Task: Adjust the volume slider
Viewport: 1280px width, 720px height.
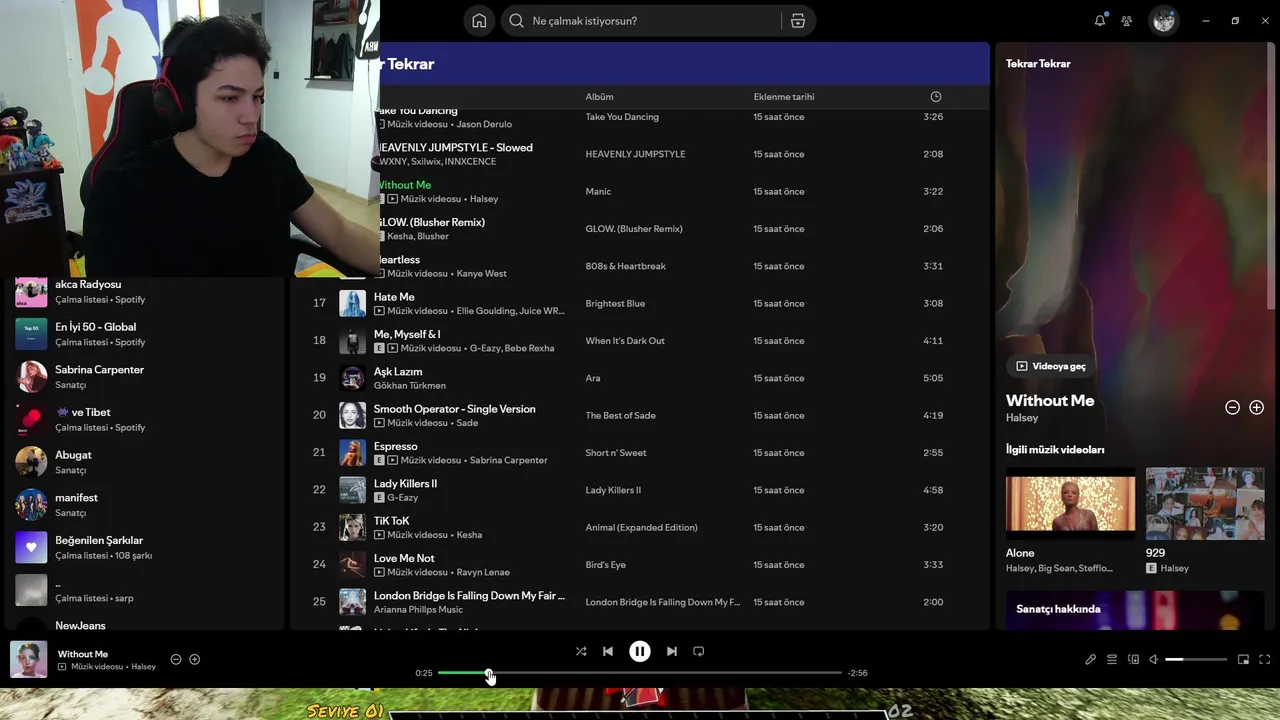Action: tap(1196, 659)
